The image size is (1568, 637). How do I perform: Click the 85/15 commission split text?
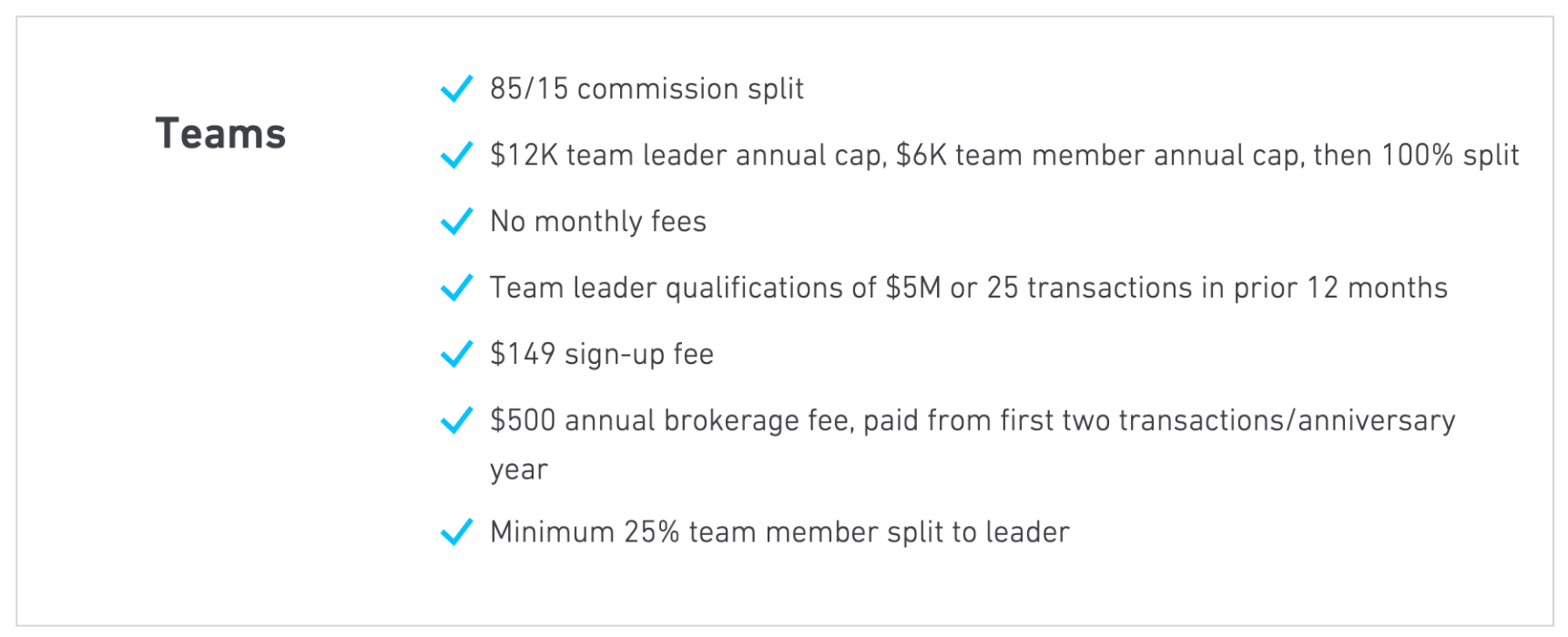tap(647, 89)
